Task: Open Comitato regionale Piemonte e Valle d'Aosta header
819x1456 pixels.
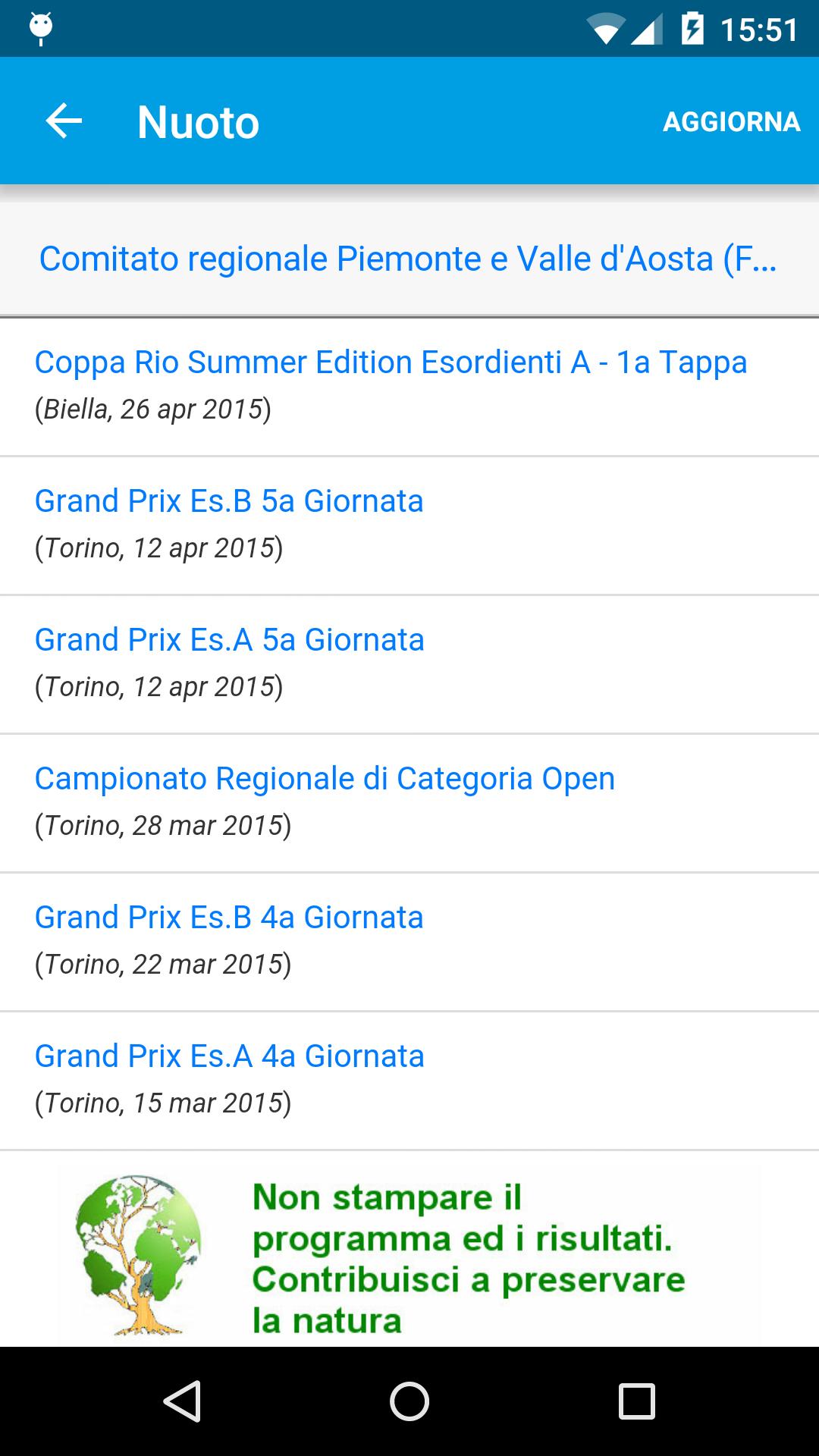Action: click(x=408, y=259)
